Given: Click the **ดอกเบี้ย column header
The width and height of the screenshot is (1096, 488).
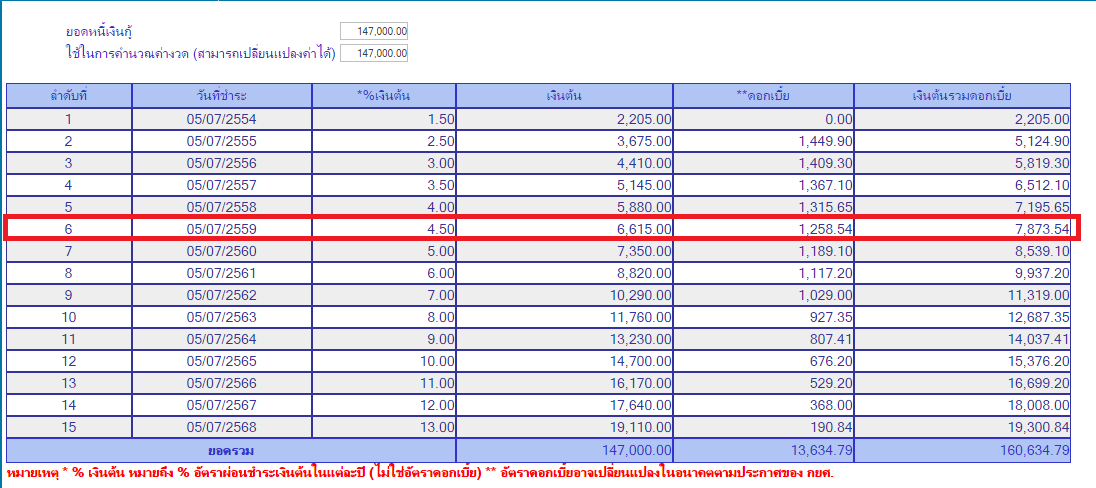Looking at the screenshot, I should pyautogui.click(x=763, y=96).
